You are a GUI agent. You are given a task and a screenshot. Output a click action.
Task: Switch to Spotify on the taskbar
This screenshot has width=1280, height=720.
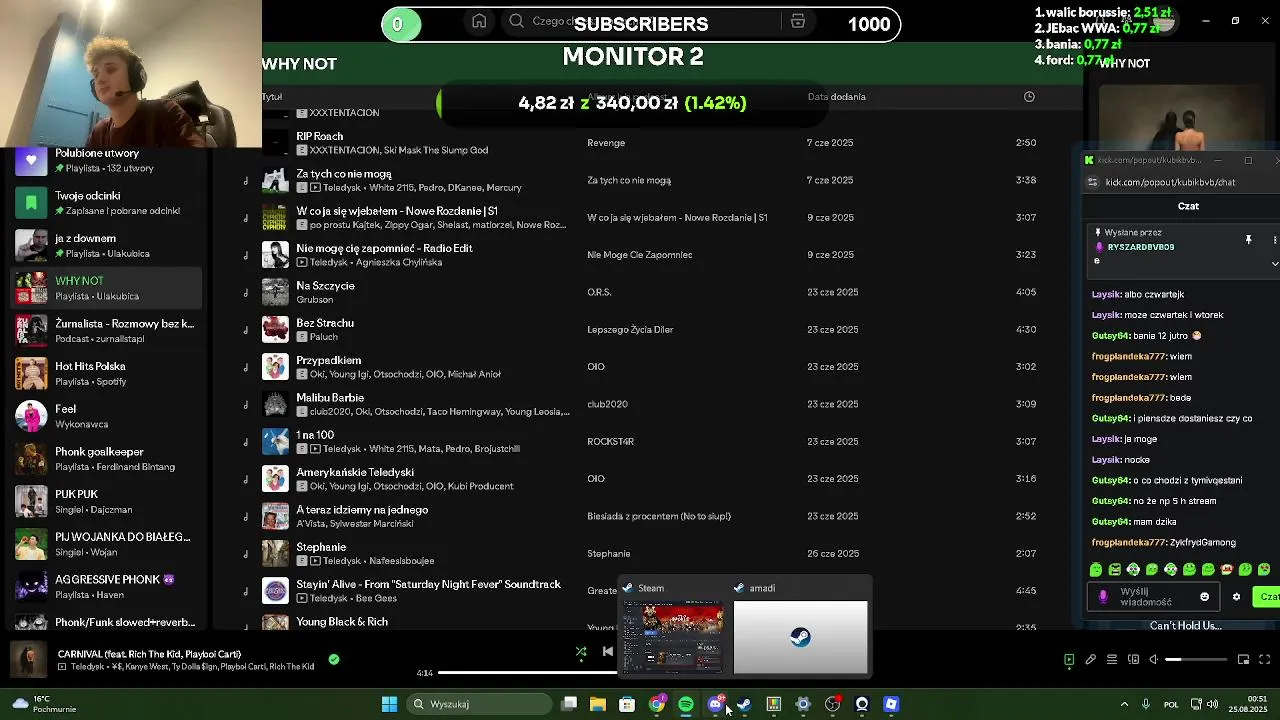click(686, 704)
